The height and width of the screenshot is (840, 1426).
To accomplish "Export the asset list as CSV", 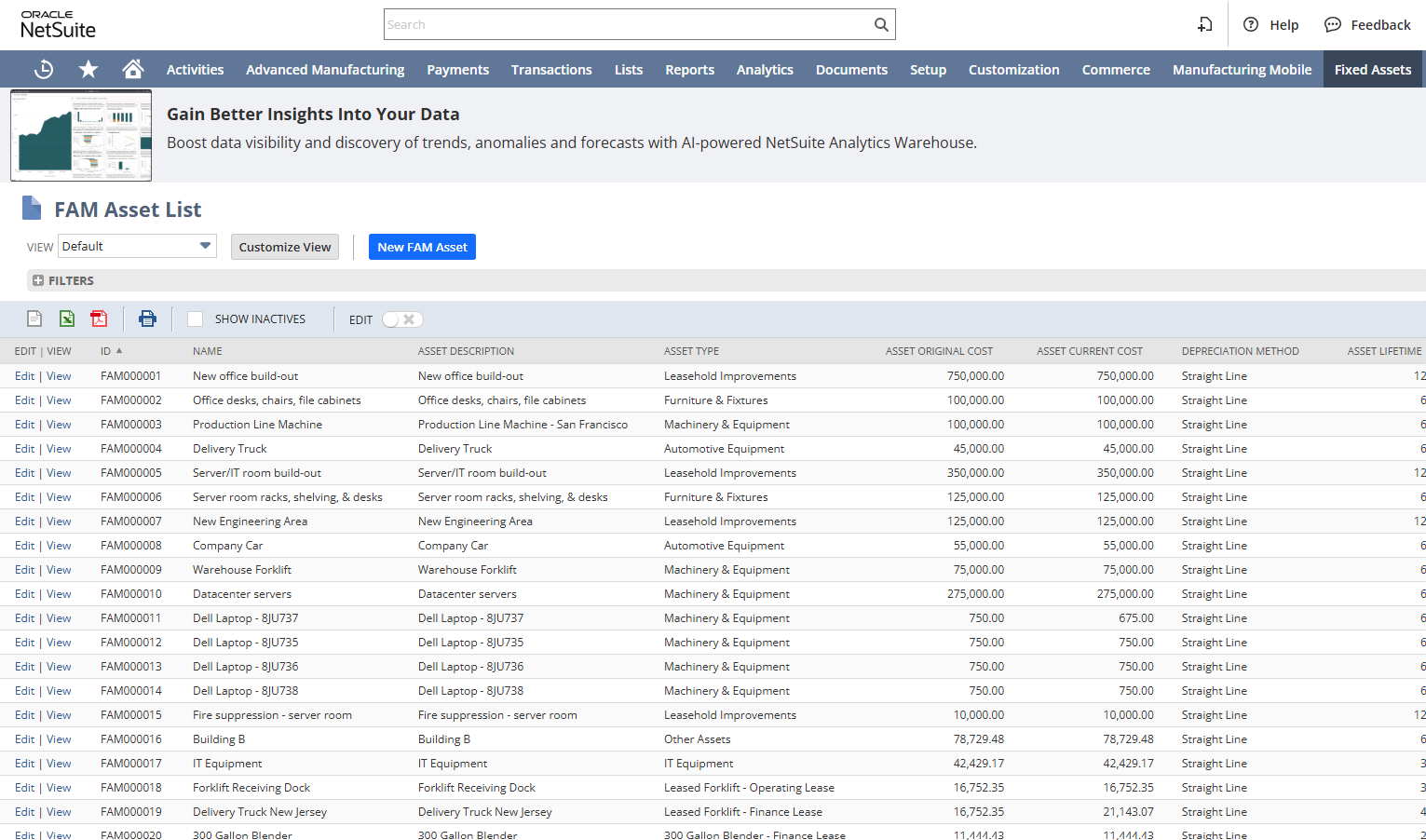I will (x=34, y=318).
